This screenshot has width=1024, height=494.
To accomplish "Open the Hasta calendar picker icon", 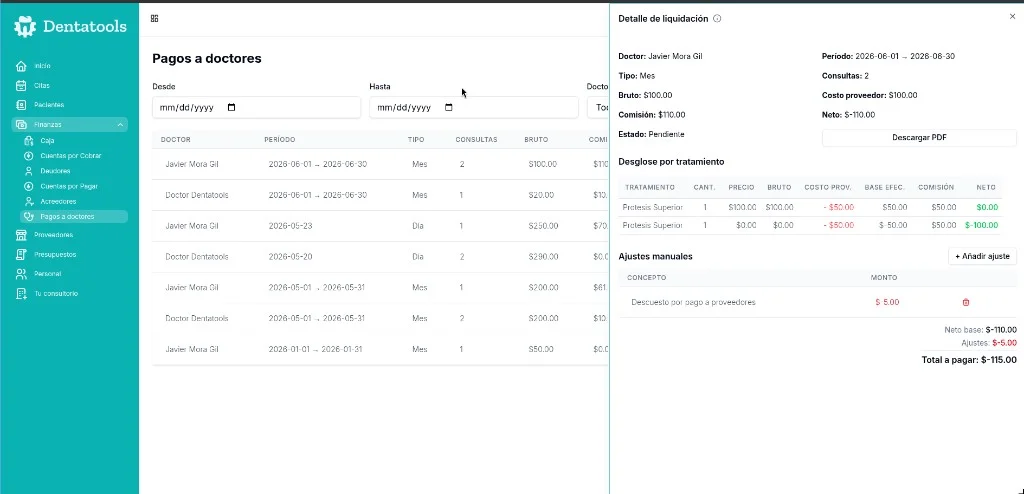I will point(449,108).
